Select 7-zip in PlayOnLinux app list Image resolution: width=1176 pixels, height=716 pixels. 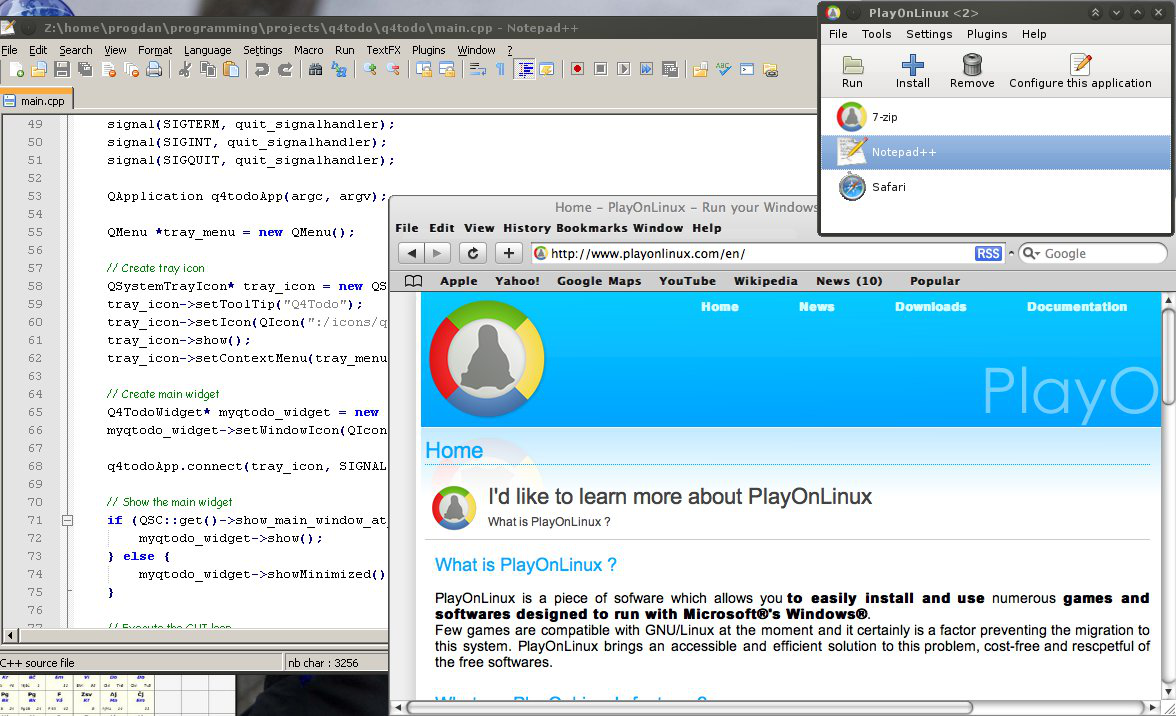coord(996,117)
